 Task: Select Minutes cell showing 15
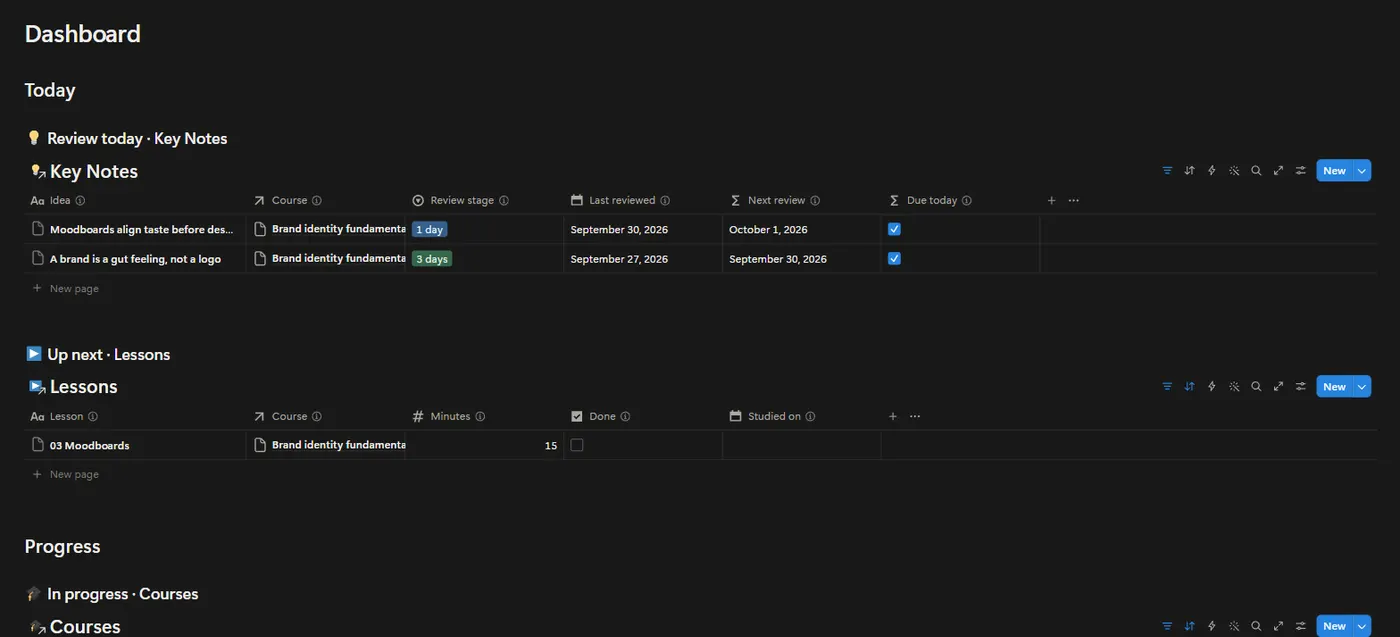(485, 446)
